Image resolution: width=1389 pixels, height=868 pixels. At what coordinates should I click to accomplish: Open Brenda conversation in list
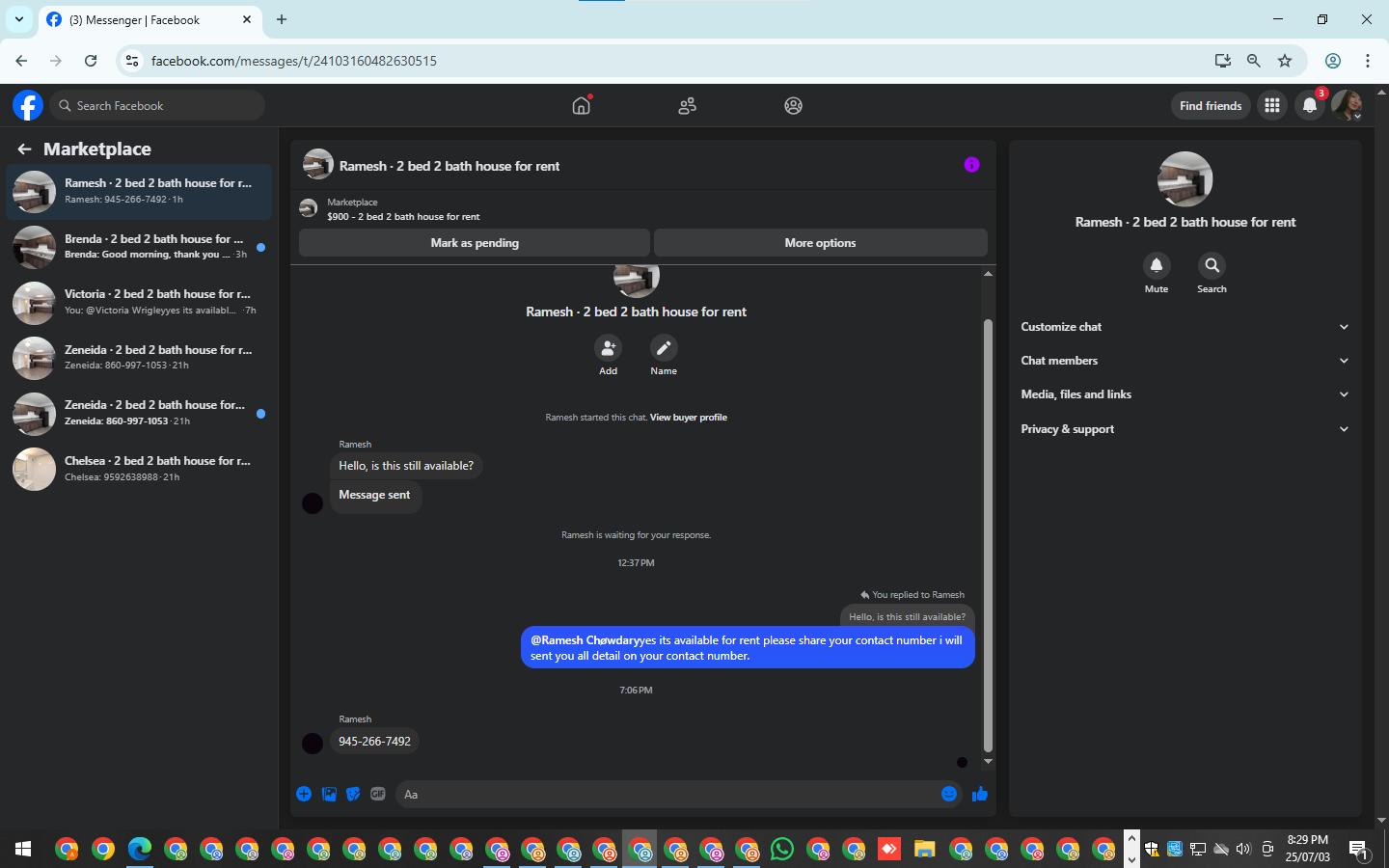(x=139, y=247)
